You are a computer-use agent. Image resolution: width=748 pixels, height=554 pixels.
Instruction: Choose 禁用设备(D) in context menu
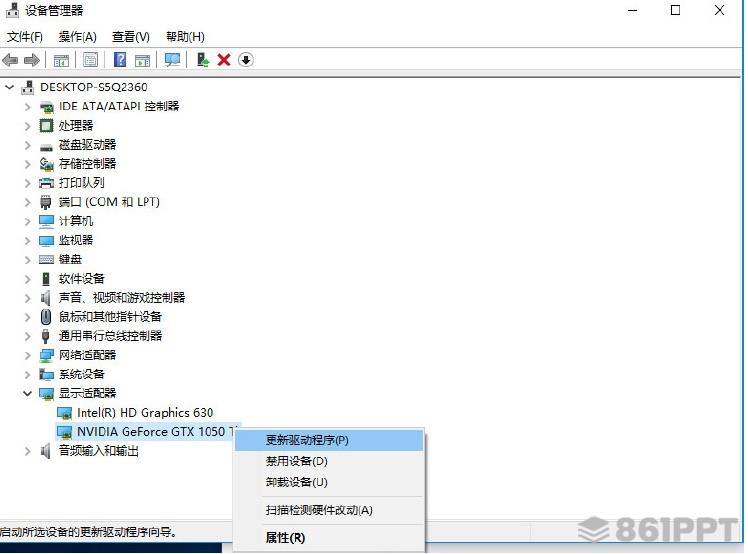click(329, 461)
